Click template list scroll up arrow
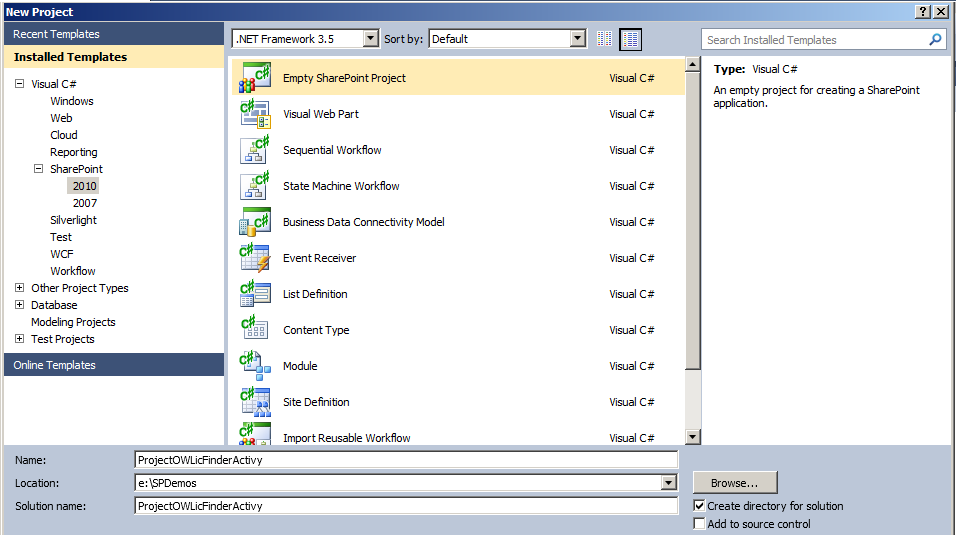The height and width of the screenshot is (535, 956). [693, 64]
